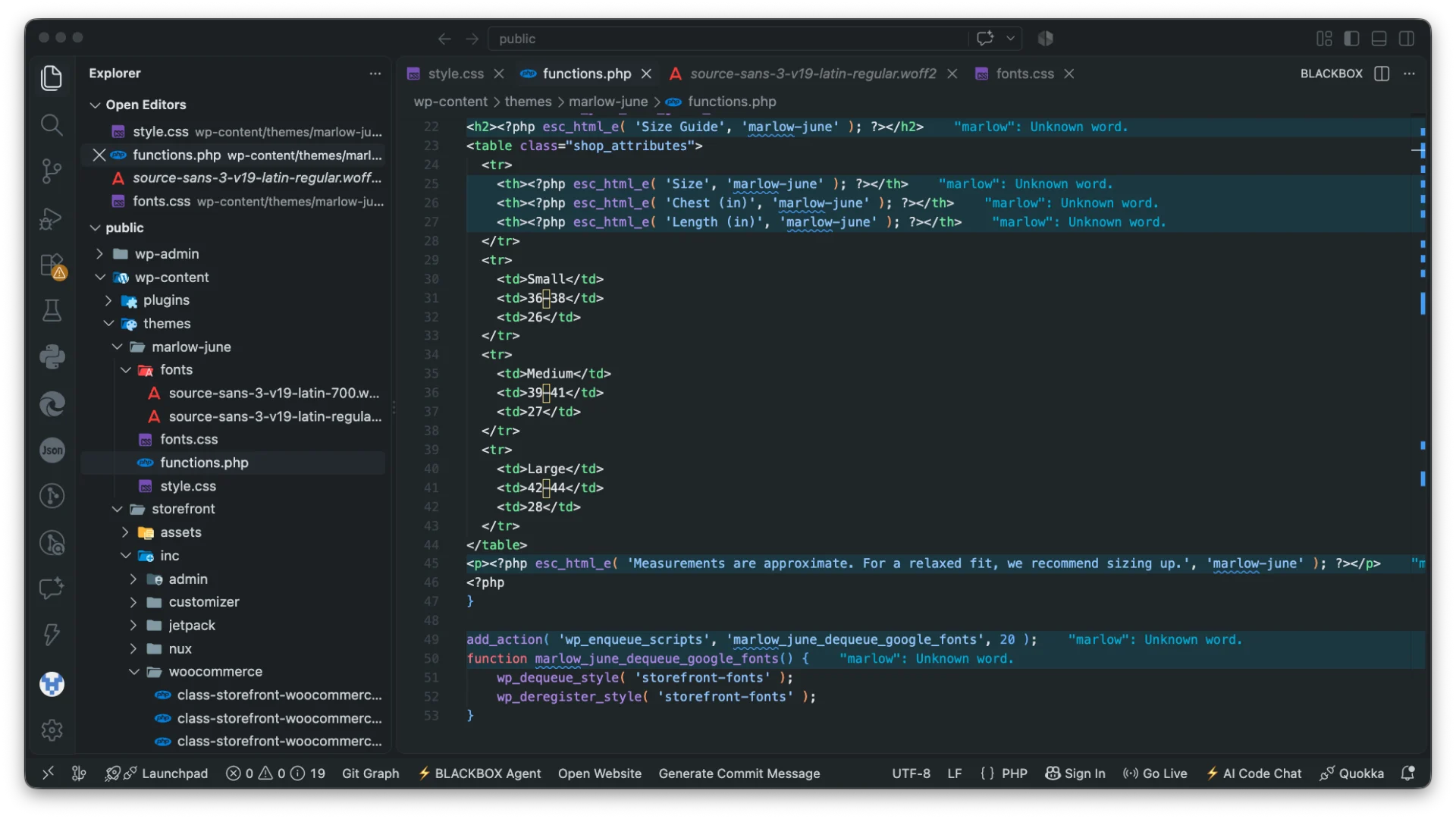Collapse the marlow-june folder
The width and height of the screenshot is (1456, 819).
[x=117, y=347]
